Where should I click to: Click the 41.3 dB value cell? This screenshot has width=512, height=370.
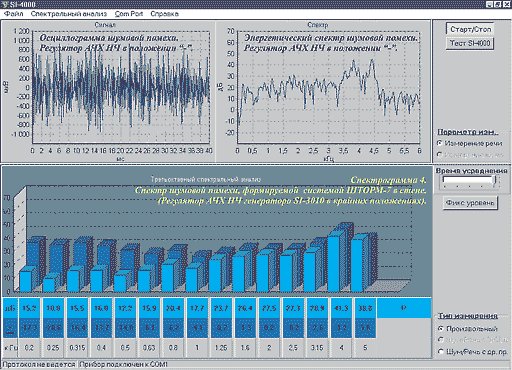341,308
